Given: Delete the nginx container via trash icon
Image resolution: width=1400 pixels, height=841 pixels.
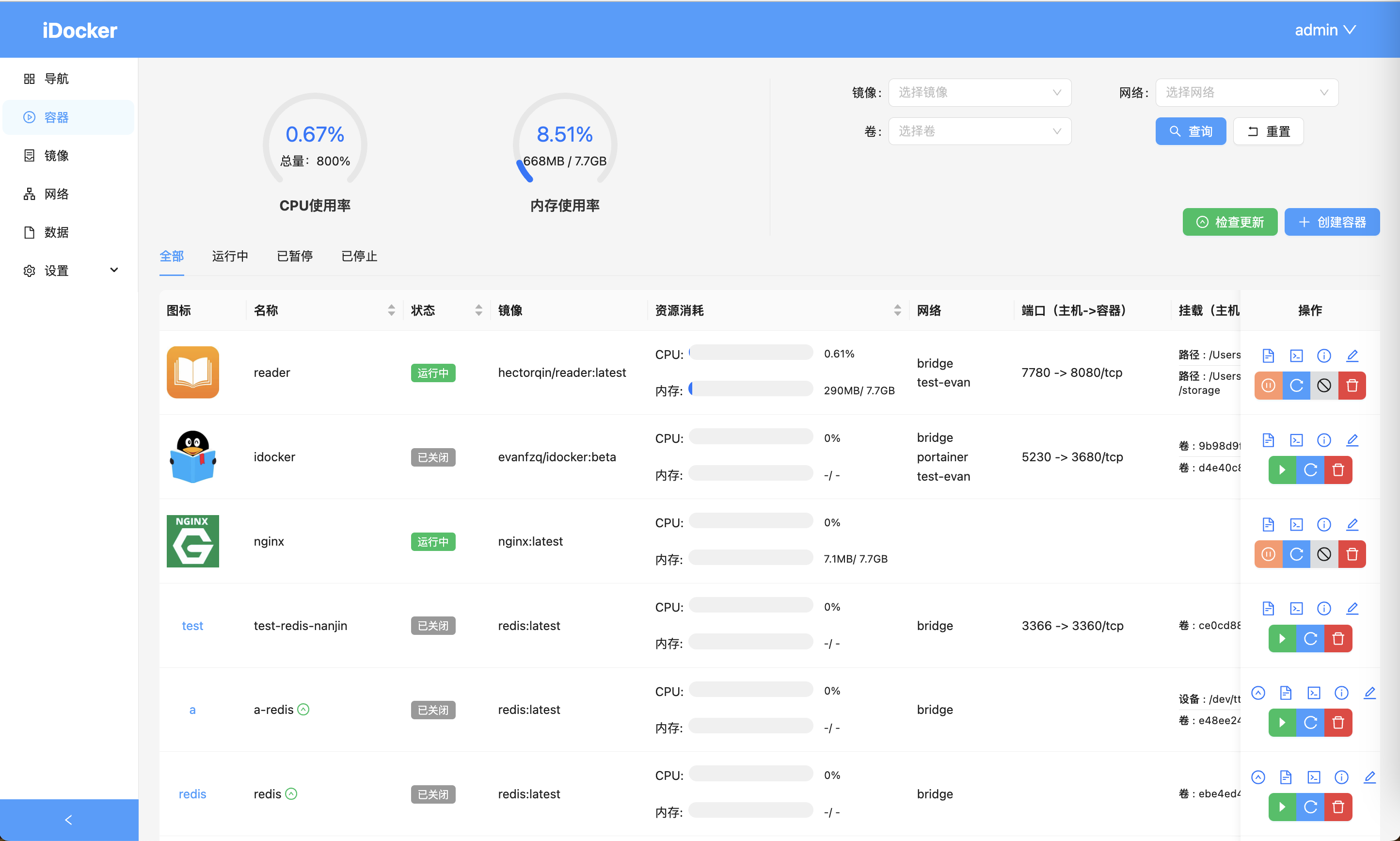Looking at the screenshot, I should tap(1352, 554).
